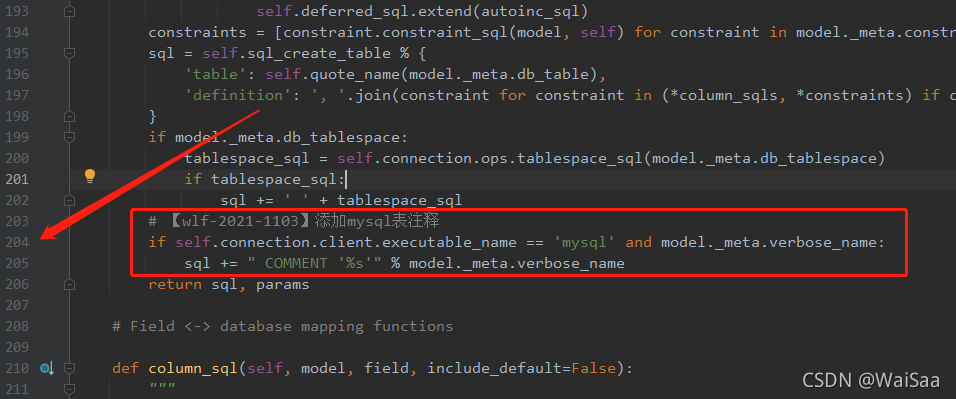956x399 pixels.
Task: Click 'return sql, params' statement
Action: (x=229, y=284)
